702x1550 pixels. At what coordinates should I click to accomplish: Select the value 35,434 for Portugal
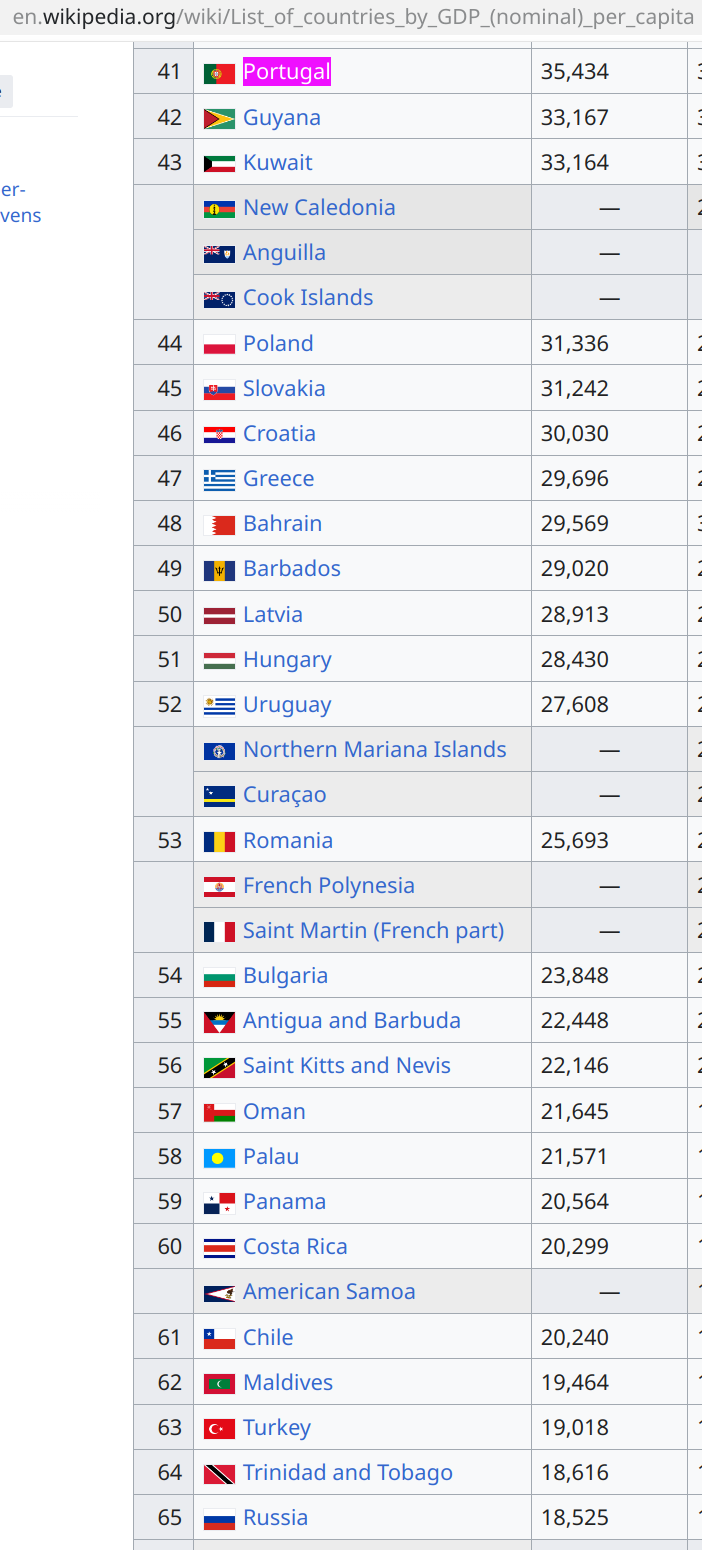pyautogui.click(x=575, y=72)
